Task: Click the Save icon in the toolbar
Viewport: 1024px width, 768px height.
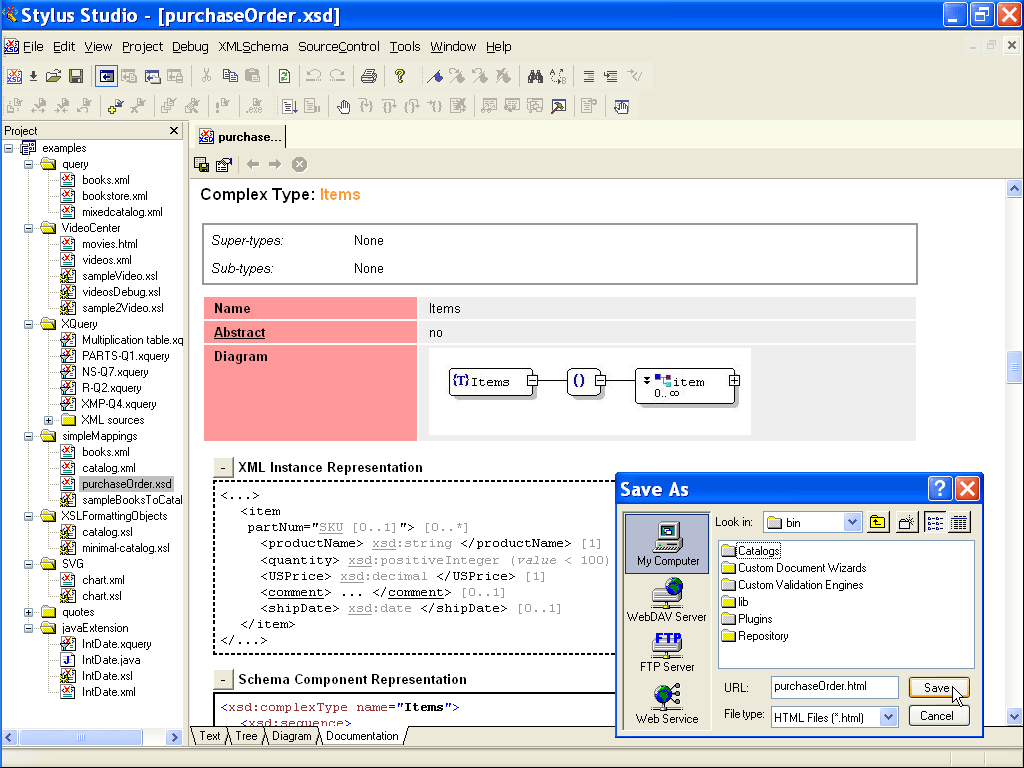Action: coord(77,76)
